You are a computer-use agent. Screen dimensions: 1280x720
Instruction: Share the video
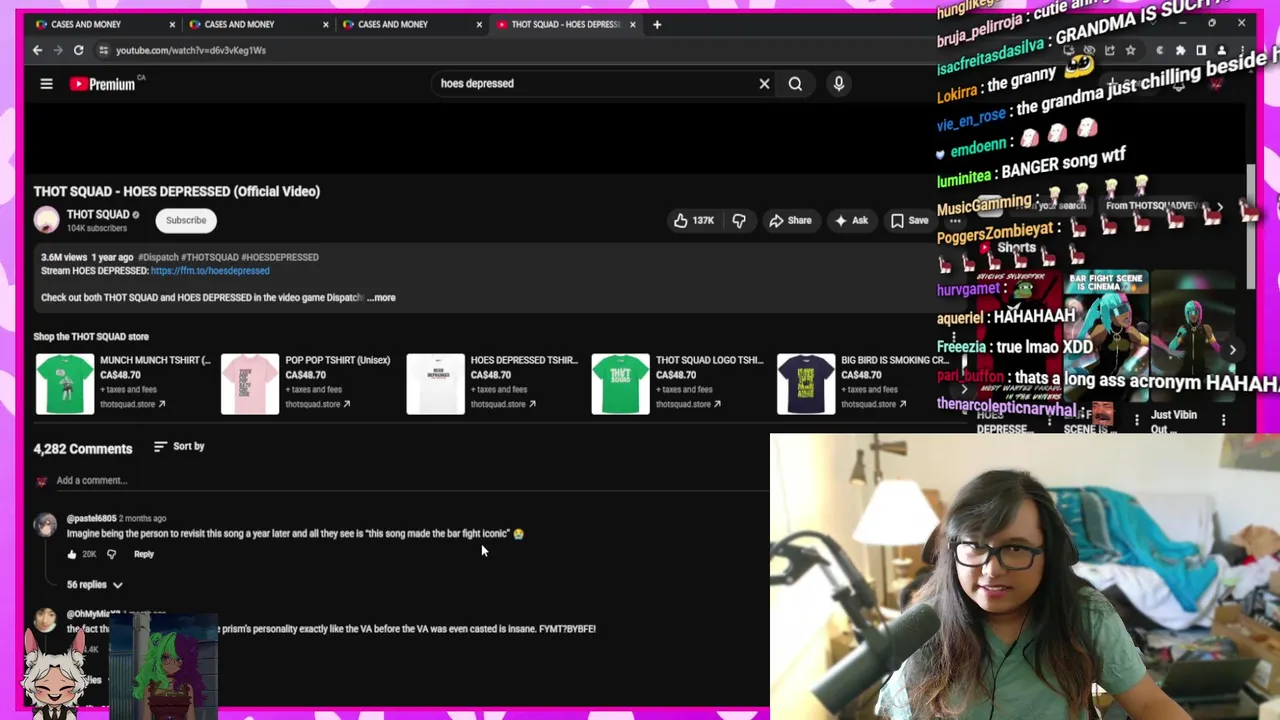point(790,220)
